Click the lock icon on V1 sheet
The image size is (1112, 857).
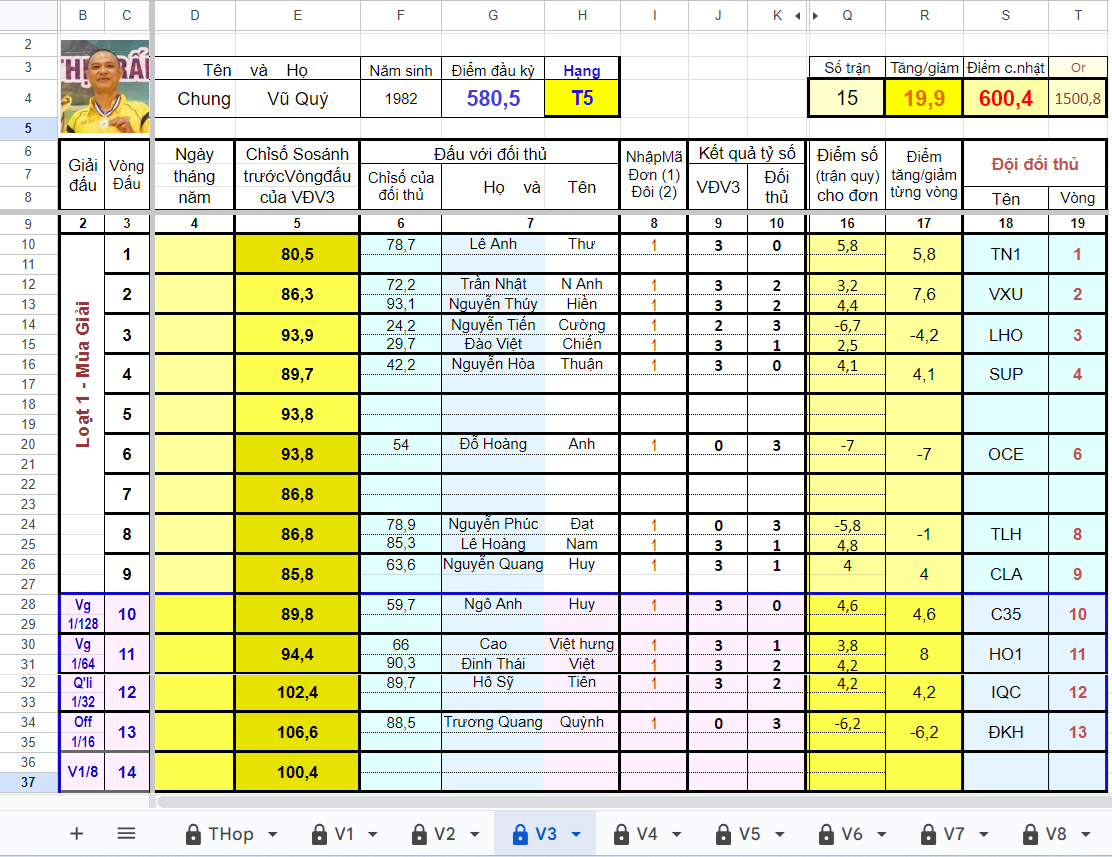319,834
